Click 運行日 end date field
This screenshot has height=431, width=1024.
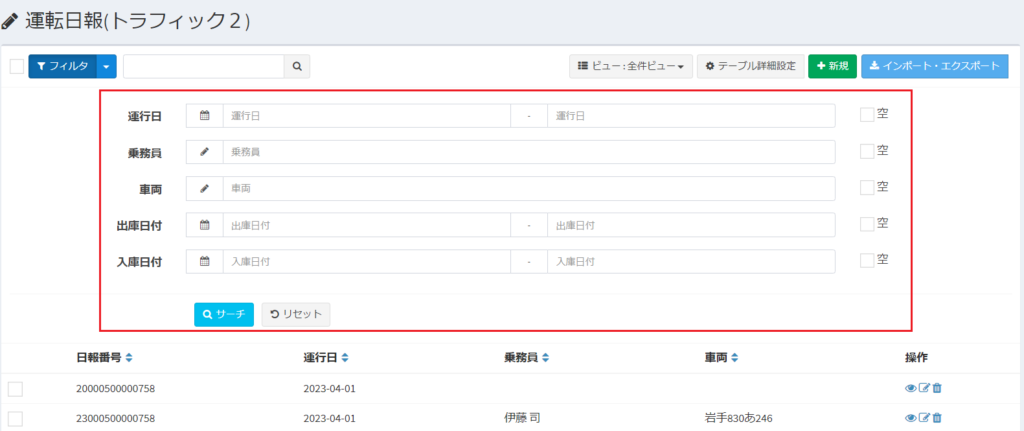tap(691, 116)
